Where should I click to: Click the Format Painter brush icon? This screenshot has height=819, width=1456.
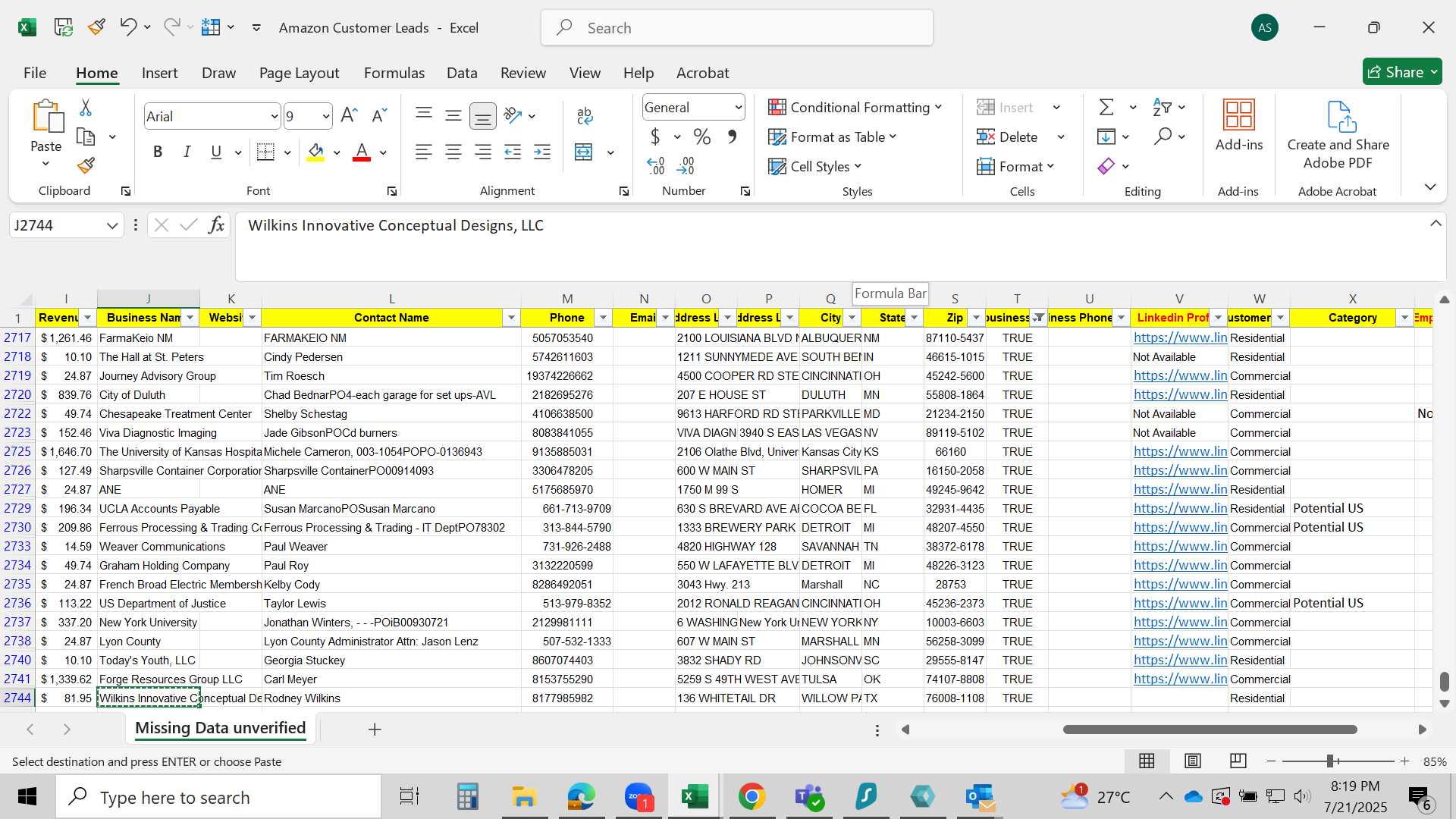(86, 165)
